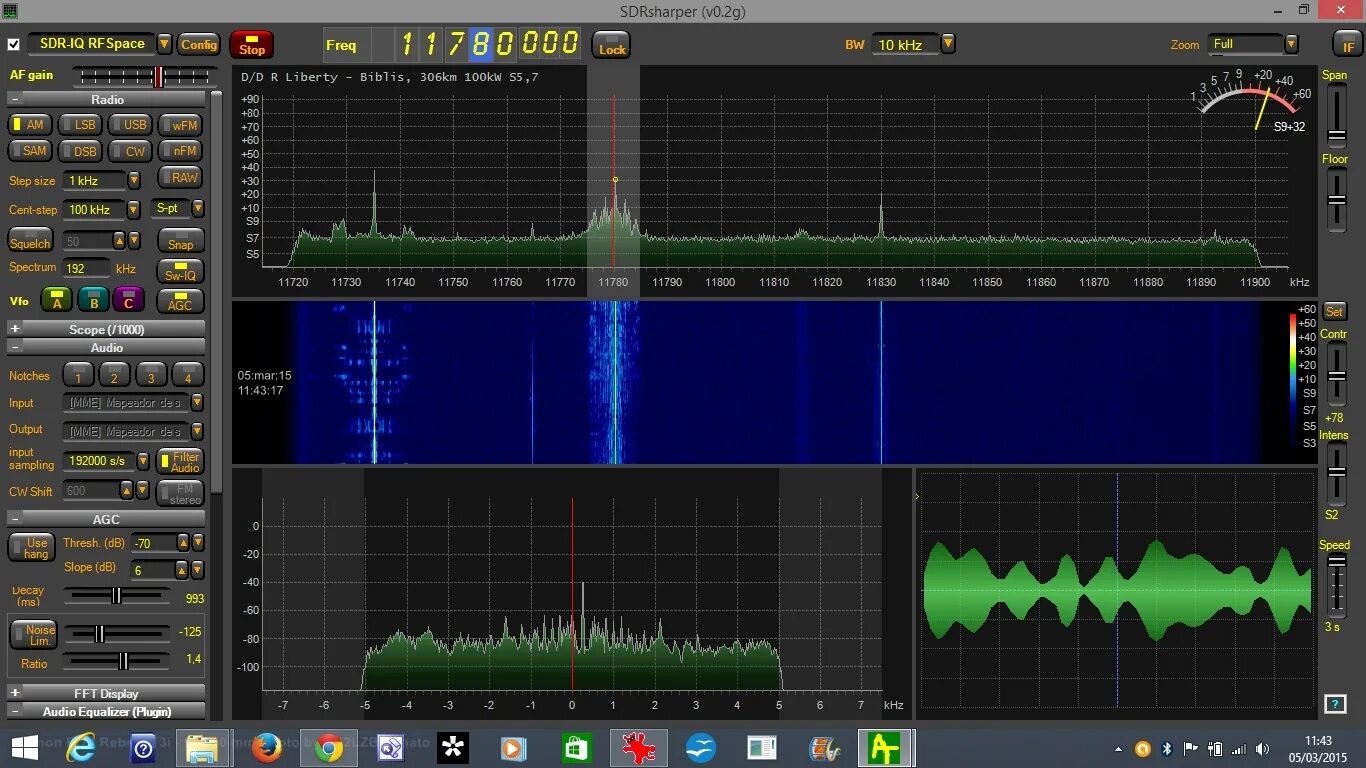
Task: Open the BW dropdown
Action: point(946,44)
